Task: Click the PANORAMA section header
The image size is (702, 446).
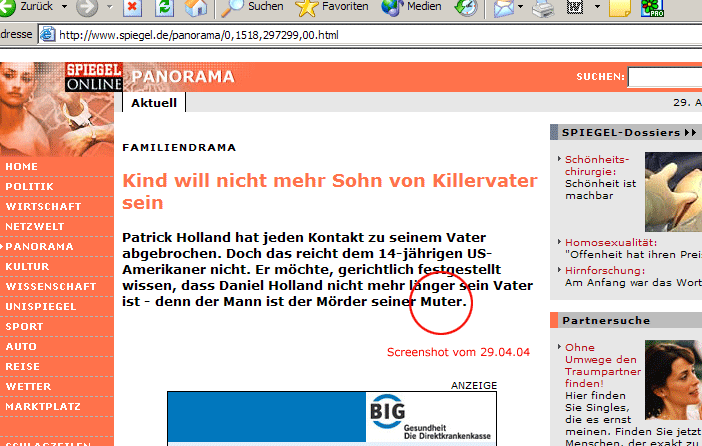Action: [183, 77]
